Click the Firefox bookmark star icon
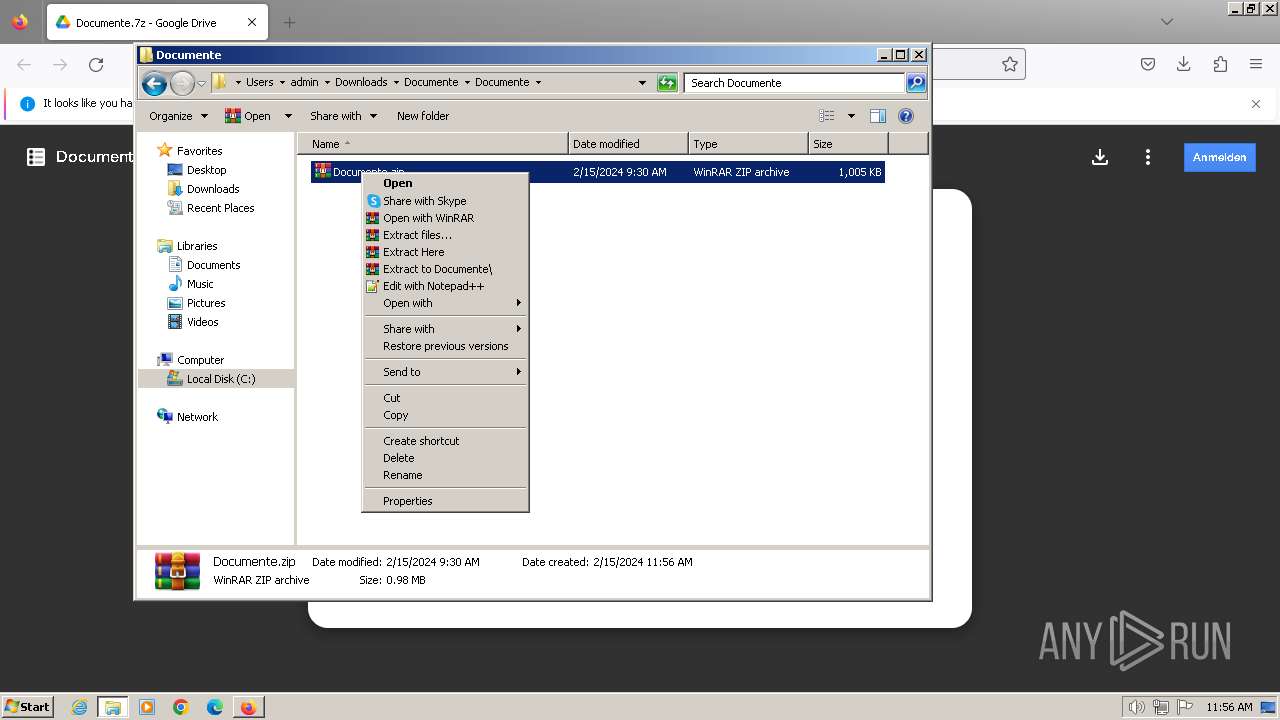1280x720 pixels. 1010,64
